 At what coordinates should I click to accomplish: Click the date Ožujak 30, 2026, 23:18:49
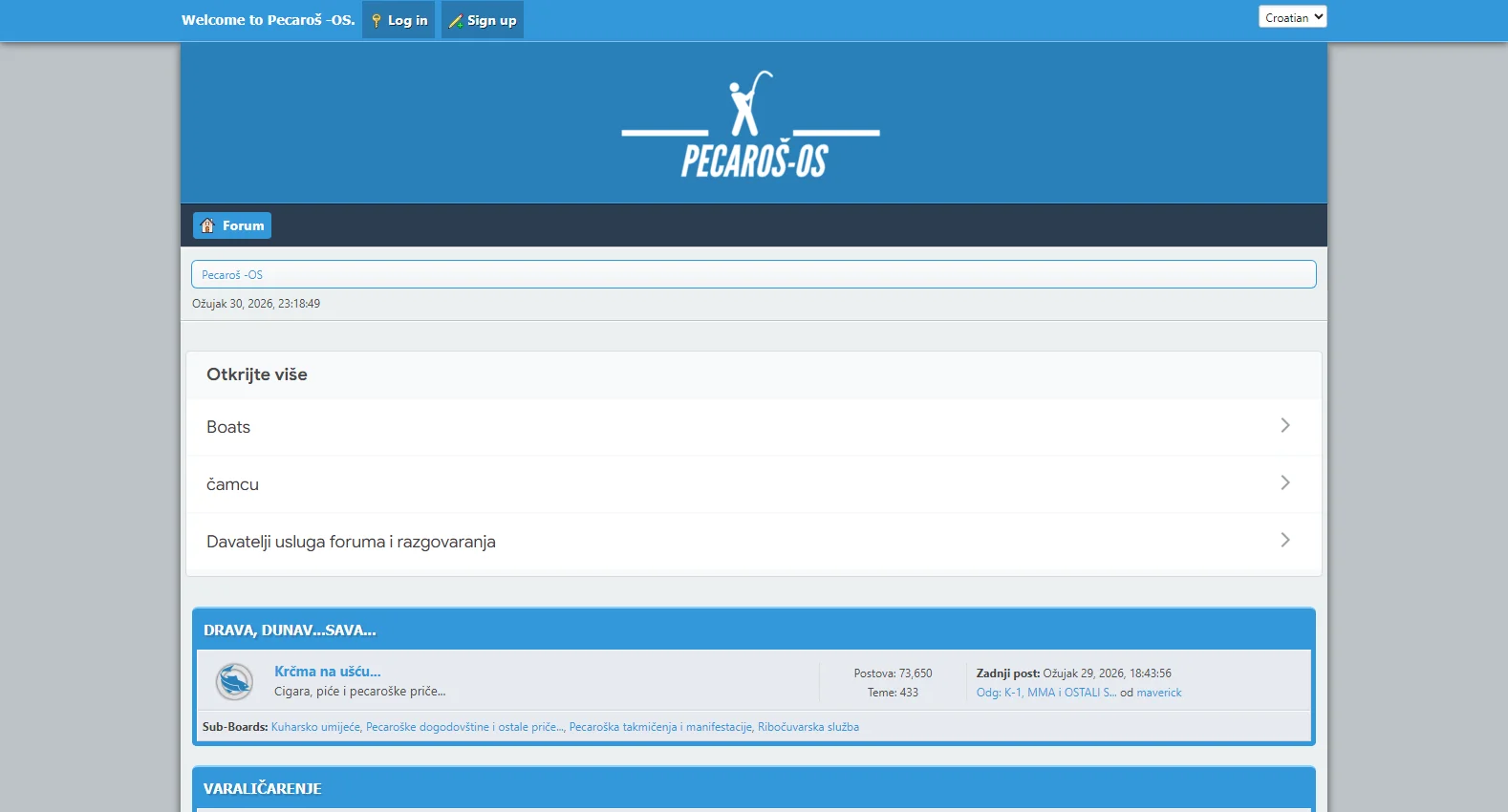[256, 304]
